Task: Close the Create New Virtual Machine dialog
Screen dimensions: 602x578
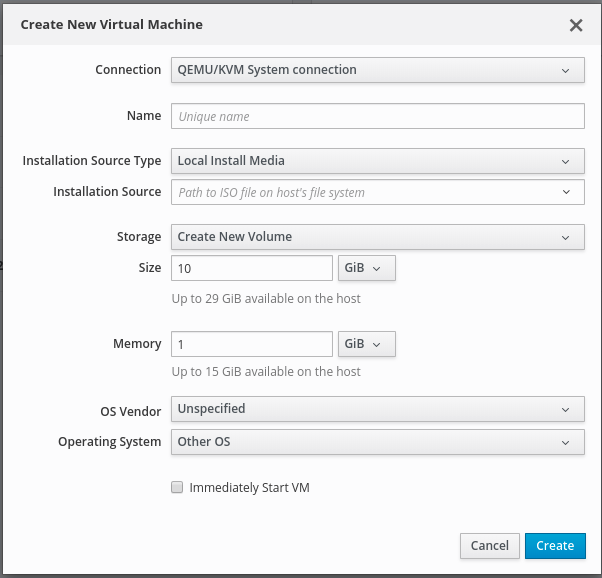Action: [x=576, y=25]
